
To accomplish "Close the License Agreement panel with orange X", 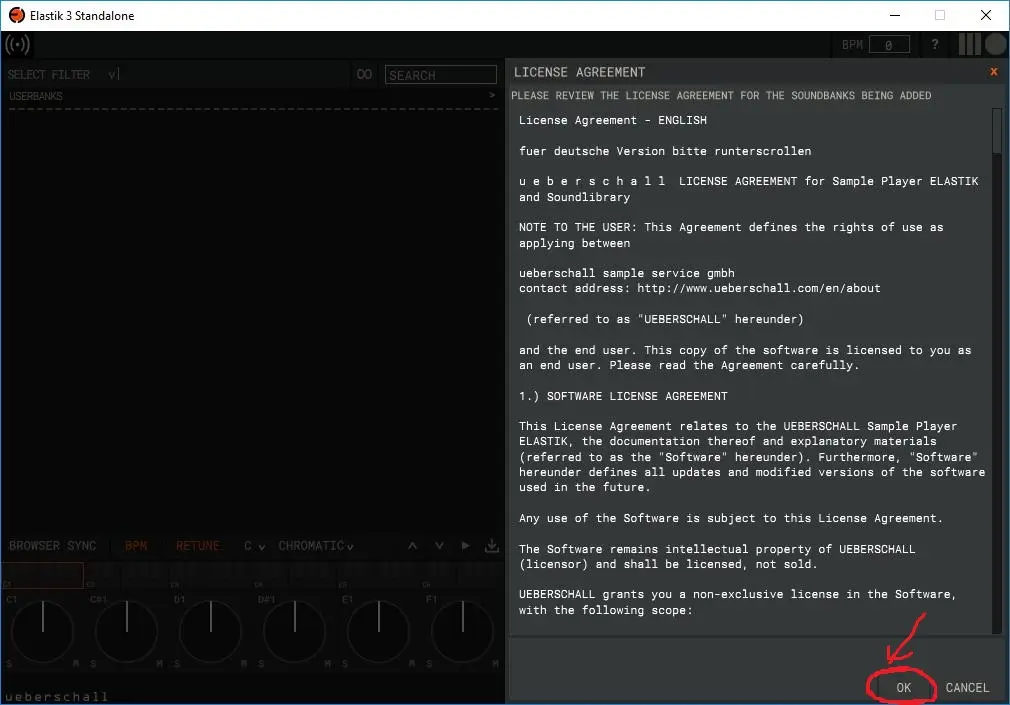I will tap(993, 72).
